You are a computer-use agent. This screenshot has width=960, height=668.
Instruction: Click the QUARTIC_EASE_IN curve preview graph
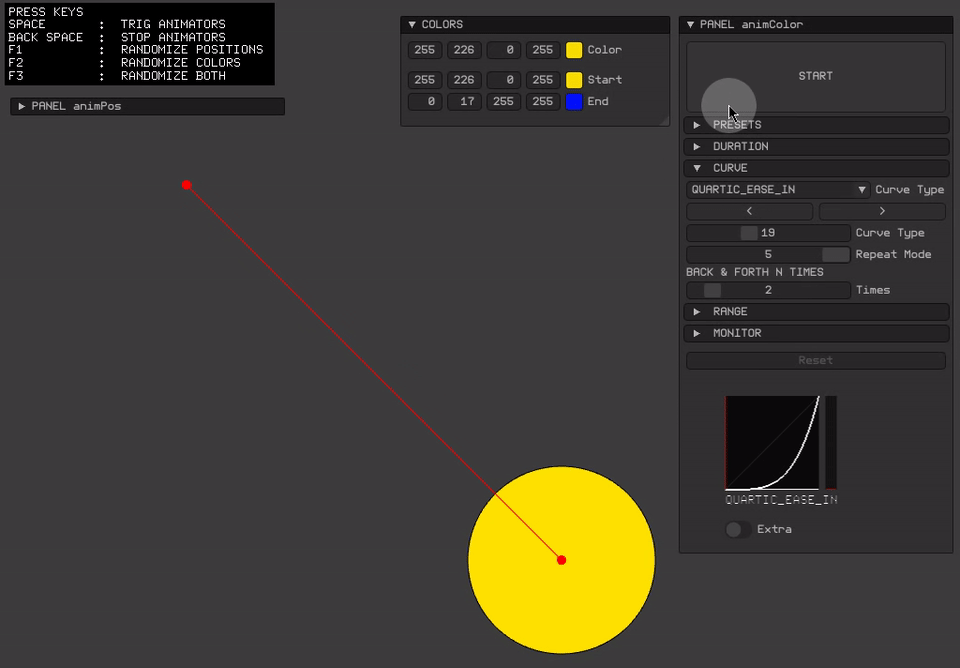pos(773,443)
